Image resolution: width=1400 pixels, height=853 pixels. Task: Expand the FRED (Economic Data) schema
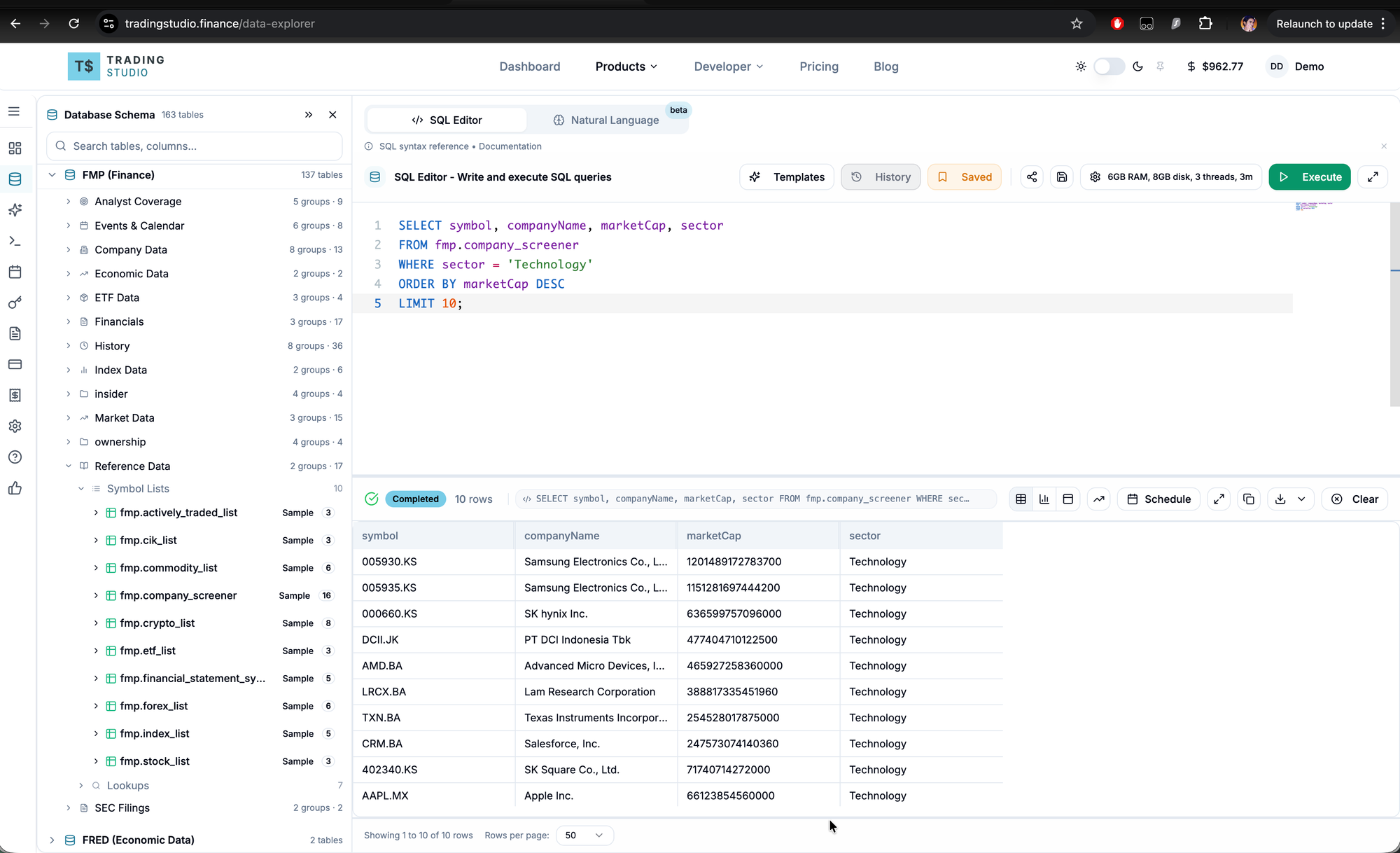click(x=52, y=840)
